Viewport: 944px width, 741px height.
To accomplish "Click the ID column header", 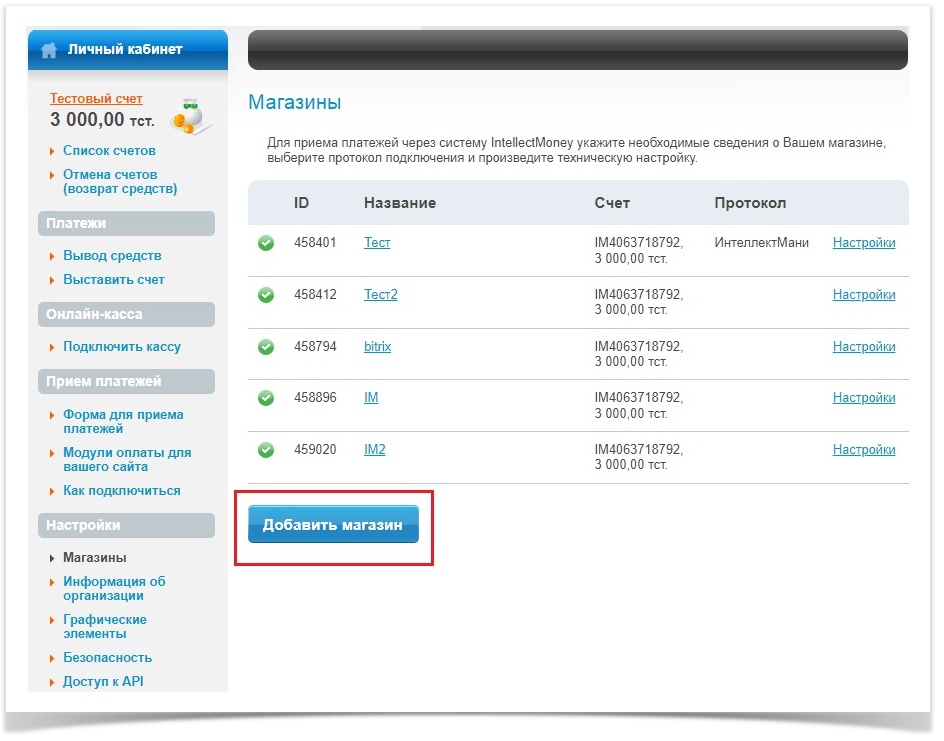I will tap(301, 203).
